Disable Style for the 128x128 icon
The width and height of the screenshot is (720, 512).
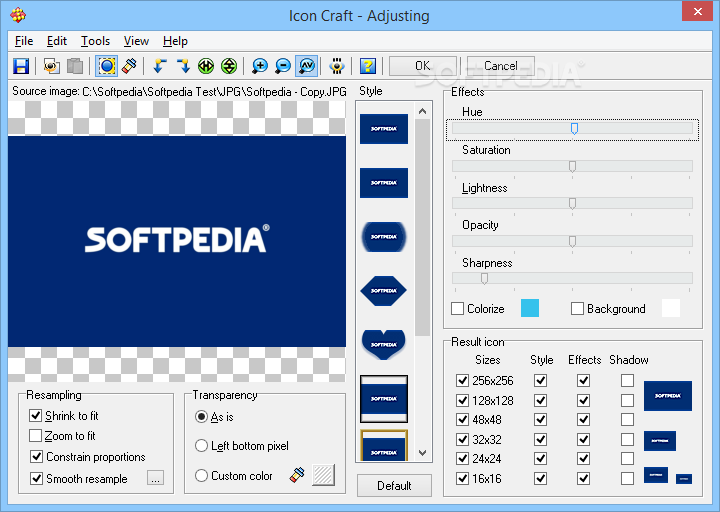click(540, 400)
